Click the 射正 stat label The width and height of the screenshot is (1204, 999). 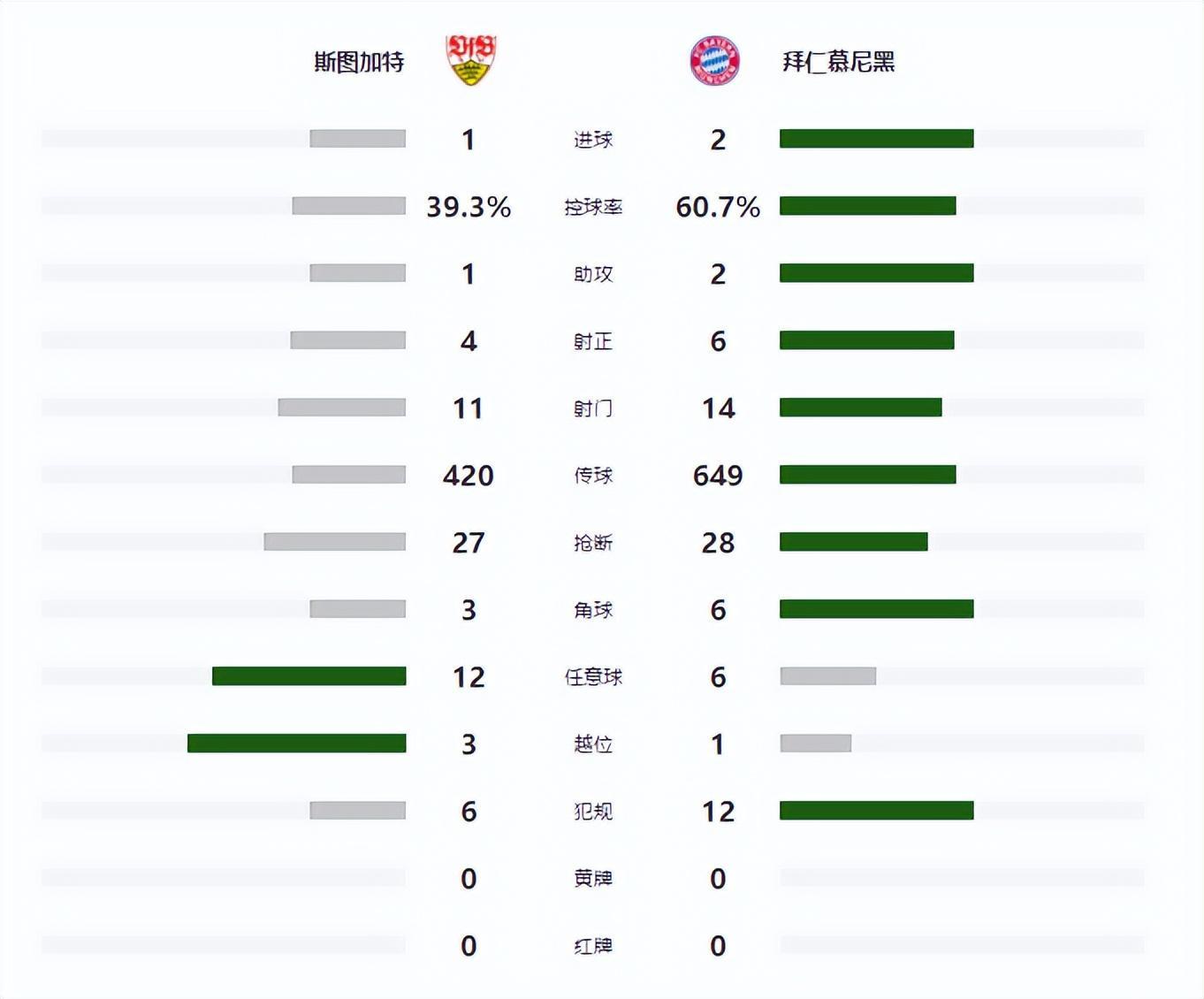593,341
